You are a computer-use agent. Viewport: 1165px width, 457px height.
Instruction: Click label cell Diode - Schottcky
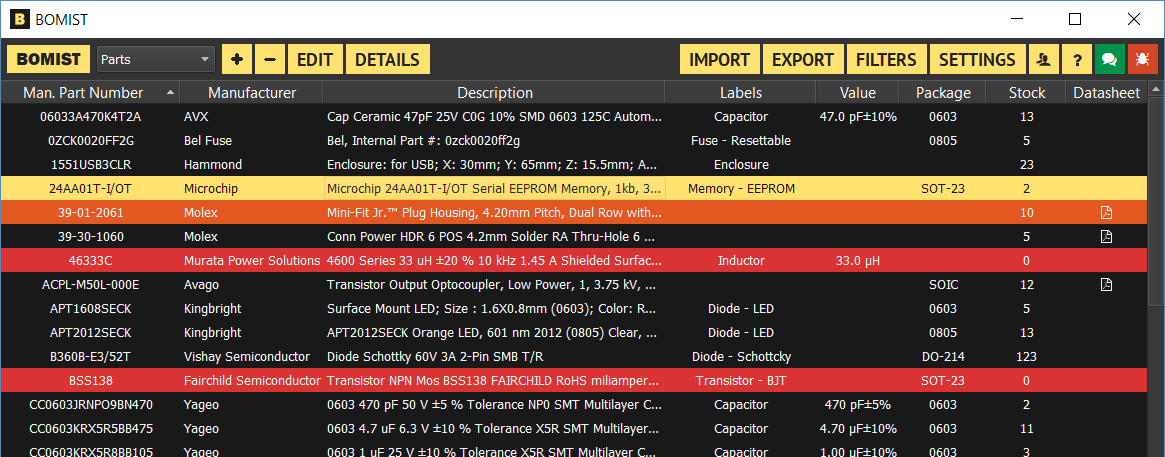click(x=741, y=357)
